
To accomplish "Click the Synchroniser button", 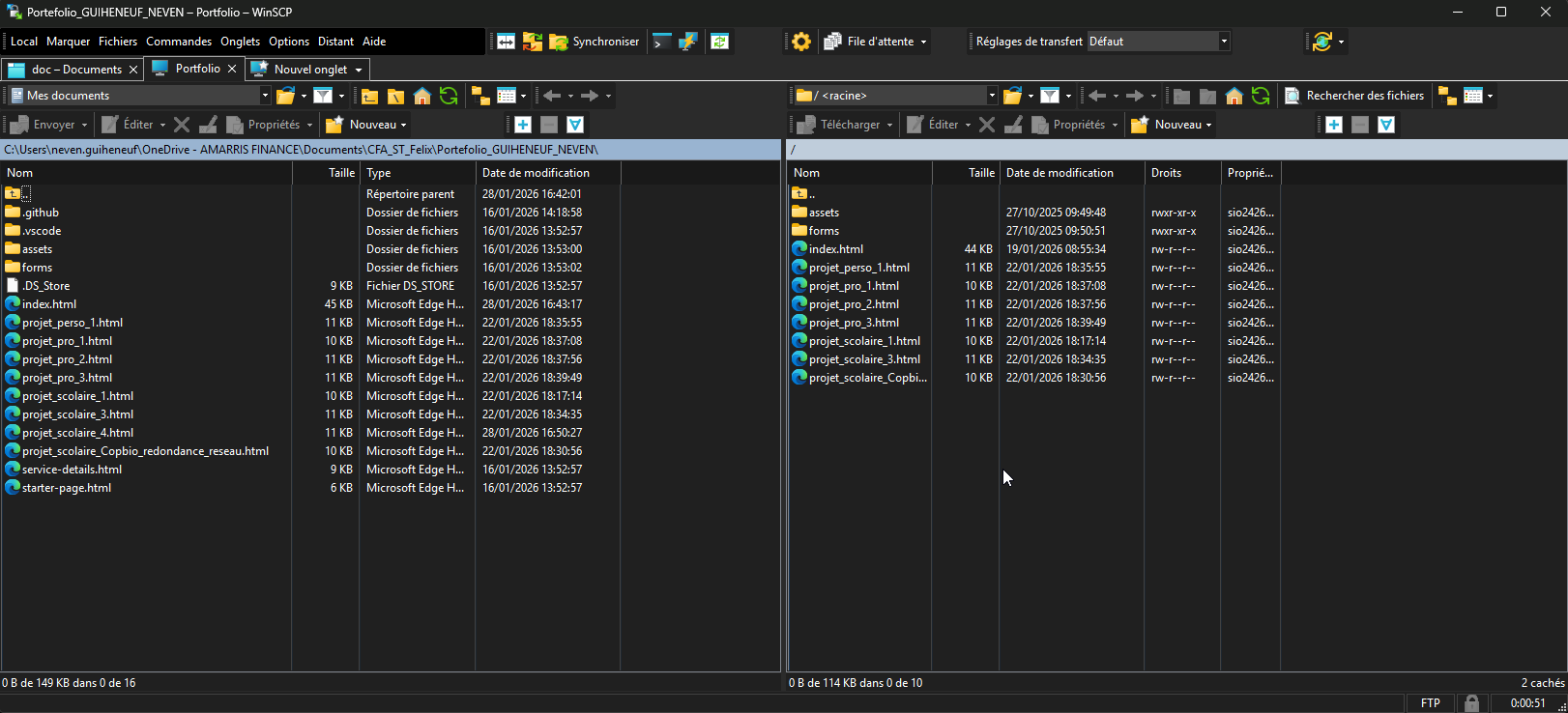I will point(594,42).
